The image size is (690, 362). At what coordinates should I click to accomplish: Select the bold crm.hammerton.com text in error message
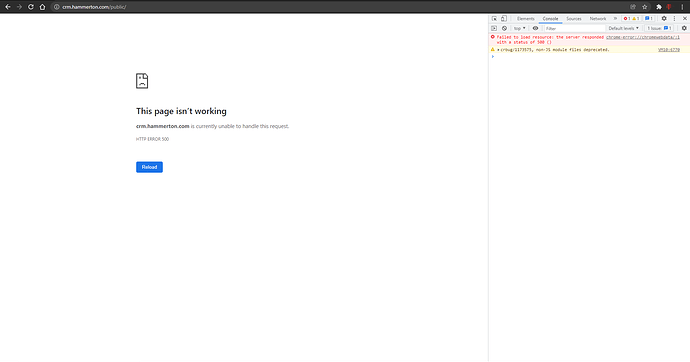pyautogui.click(x=162, y=126)
